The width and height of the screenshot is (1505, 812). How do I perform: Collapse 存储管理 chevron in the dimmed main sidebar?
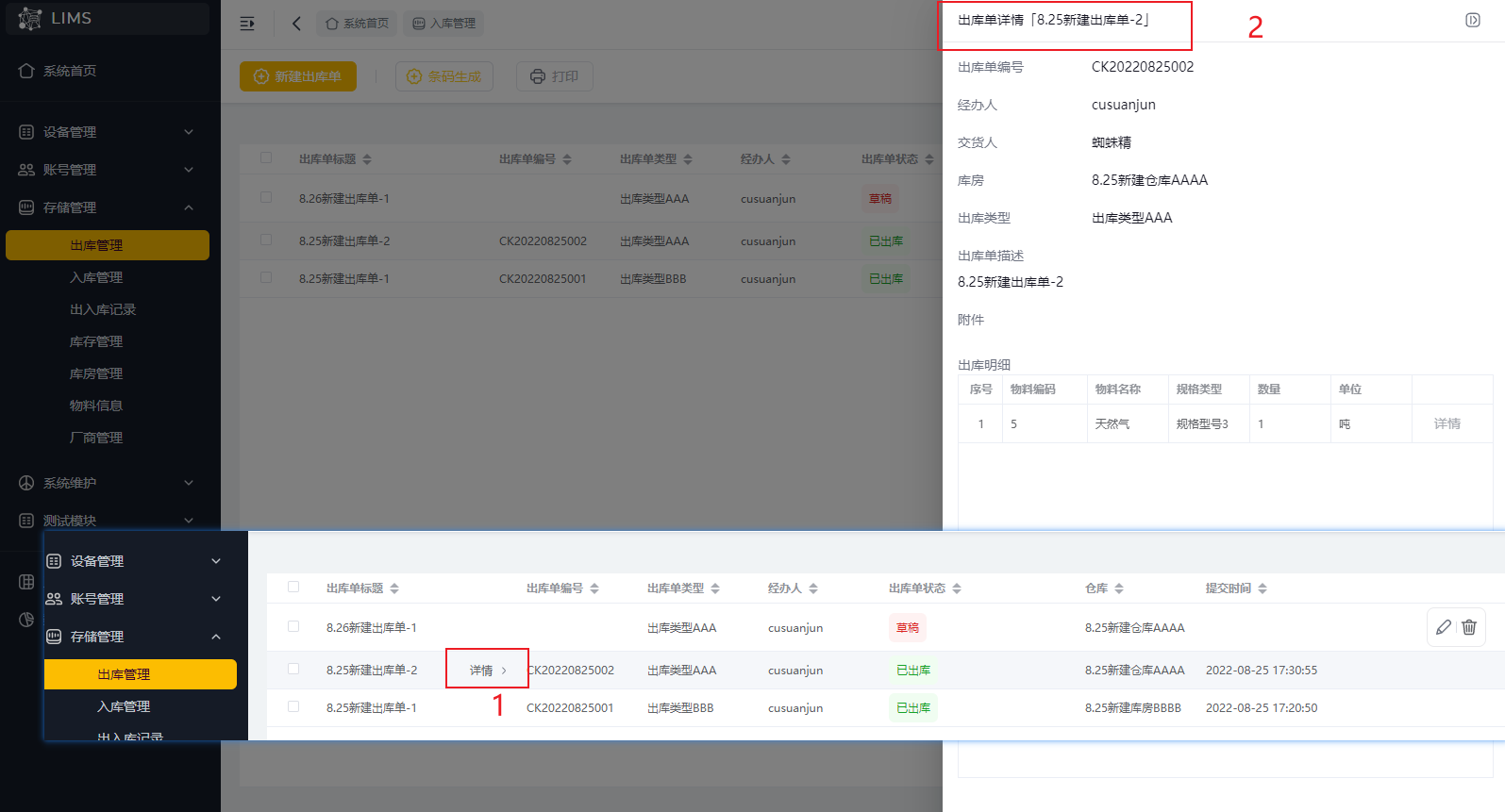pos(189,207)
